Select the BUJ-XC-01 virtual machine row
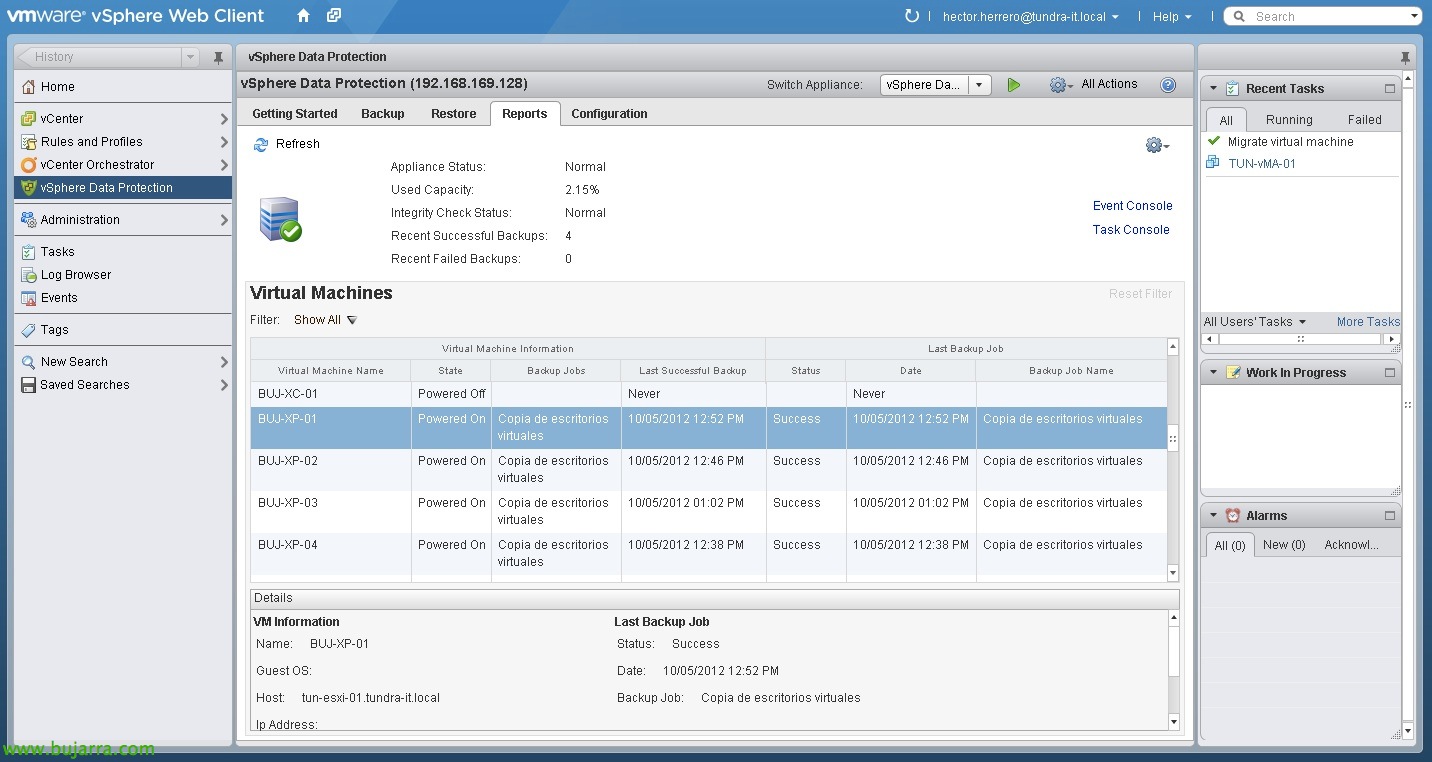The height and width of the screenshot is (762, 1432). pos(708,394)
